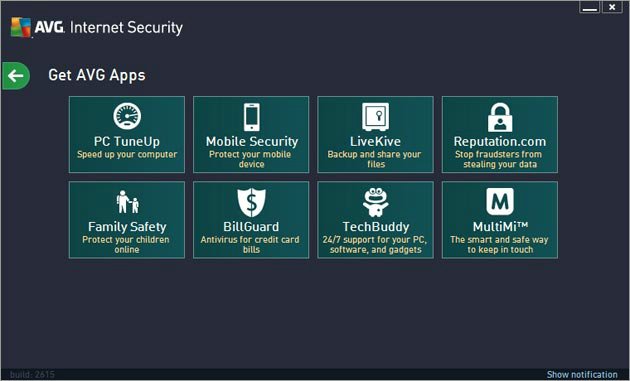630x381 pixels.
Task: Click the AVG four-color logo icon
Action: pyautogui.click(x=21, y=27)
